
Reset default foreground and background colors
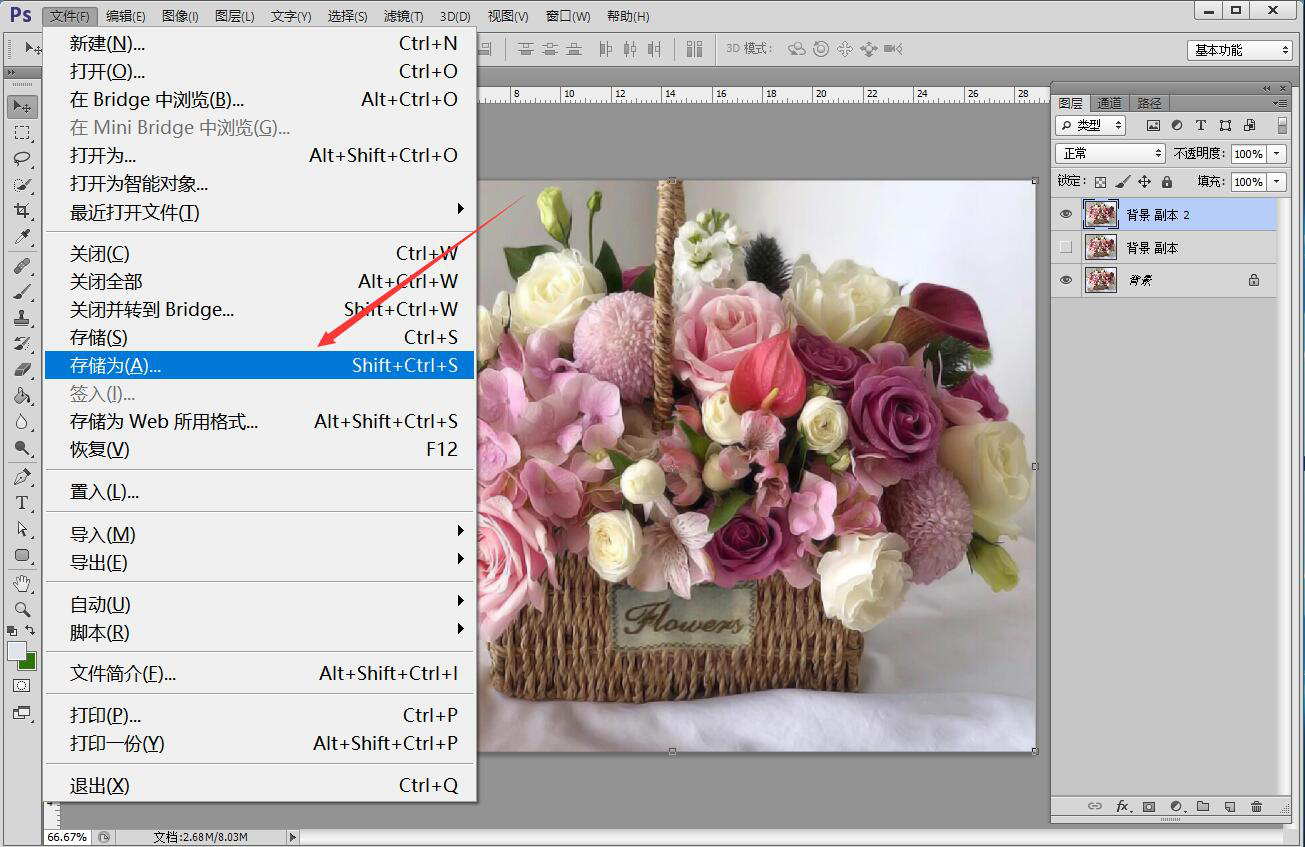(x=12, y=630)
